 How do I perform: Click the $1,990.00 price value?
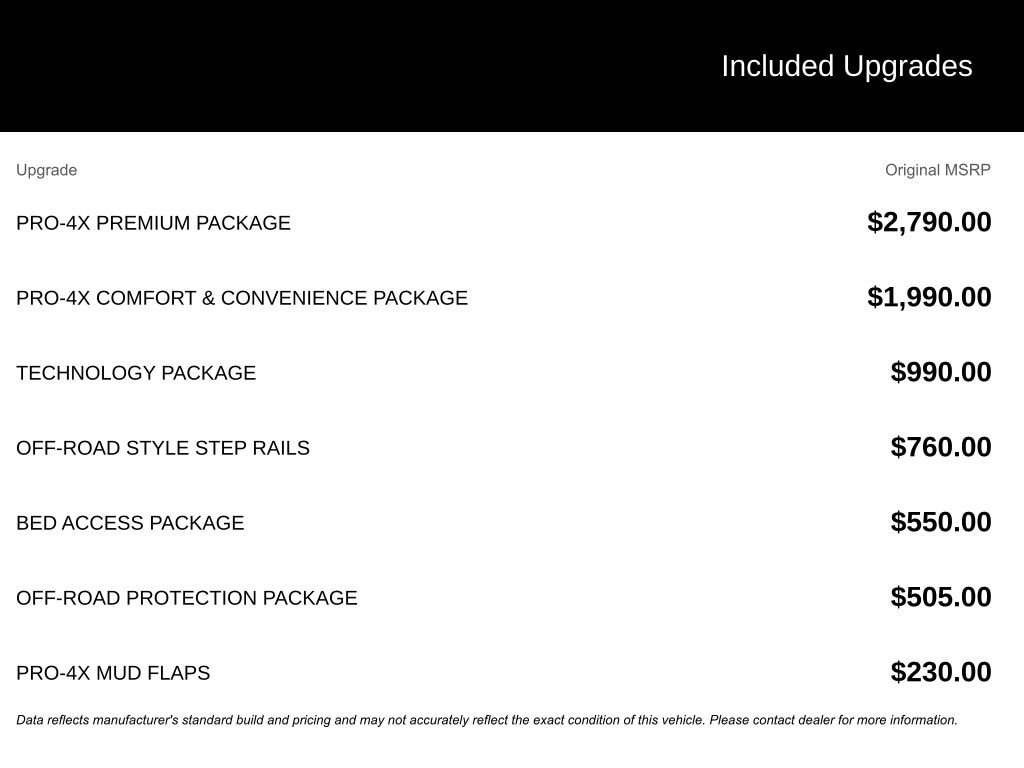tap(929, 297)
